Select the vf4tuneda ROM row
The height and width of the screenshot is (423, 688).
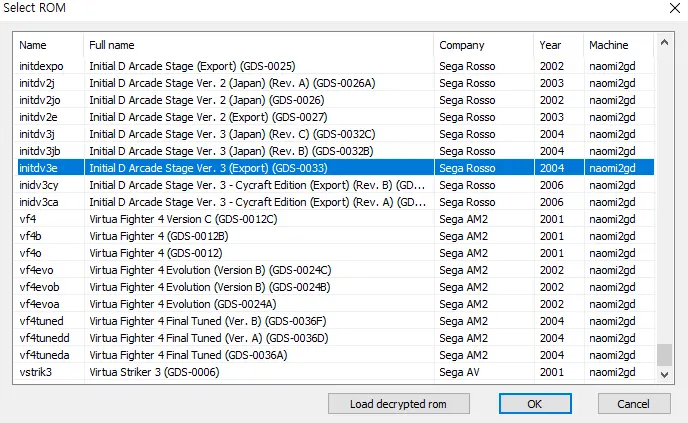coord(335,355)
